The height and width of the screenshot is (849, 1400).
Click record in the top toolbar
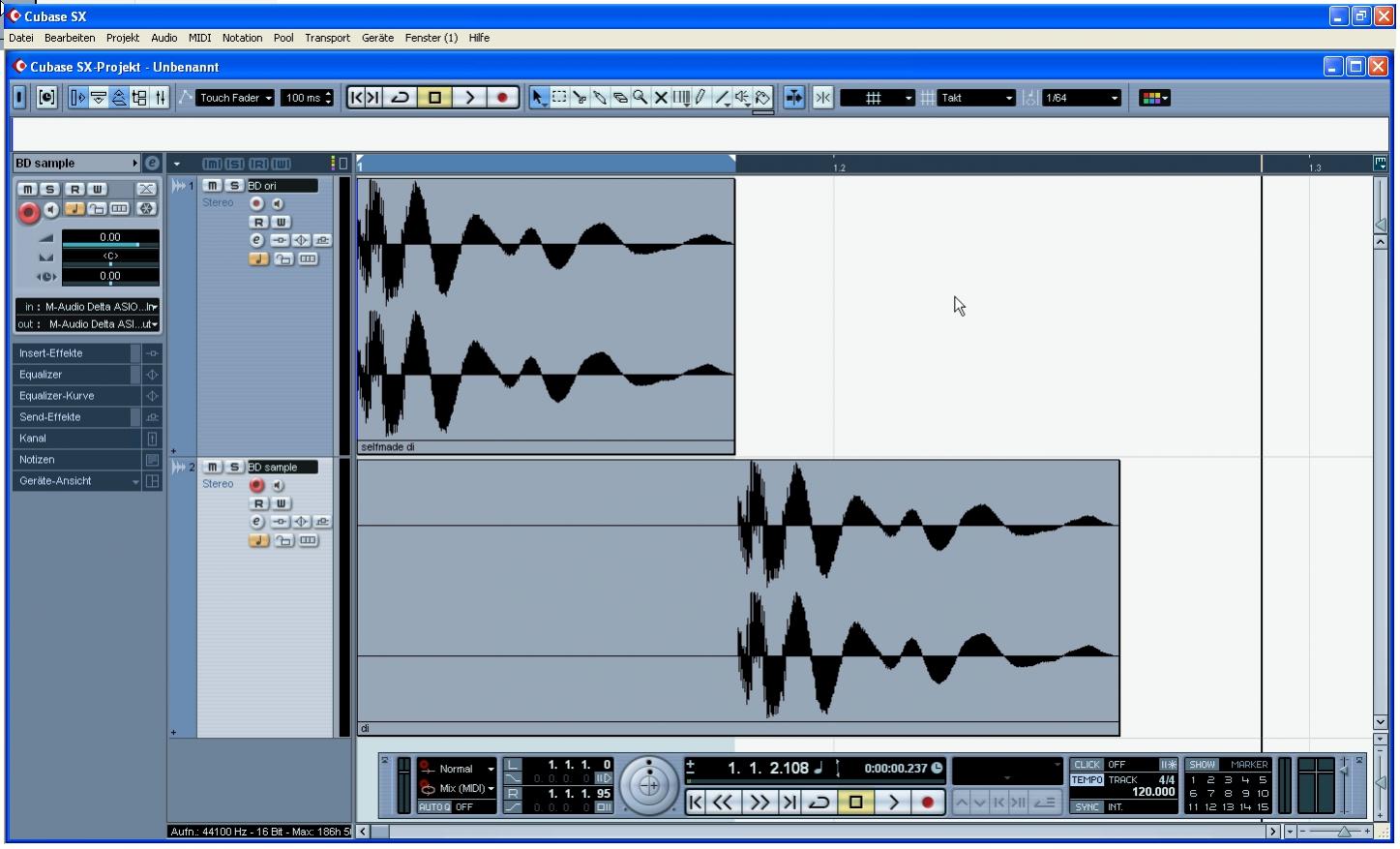[x=502, y=98]
